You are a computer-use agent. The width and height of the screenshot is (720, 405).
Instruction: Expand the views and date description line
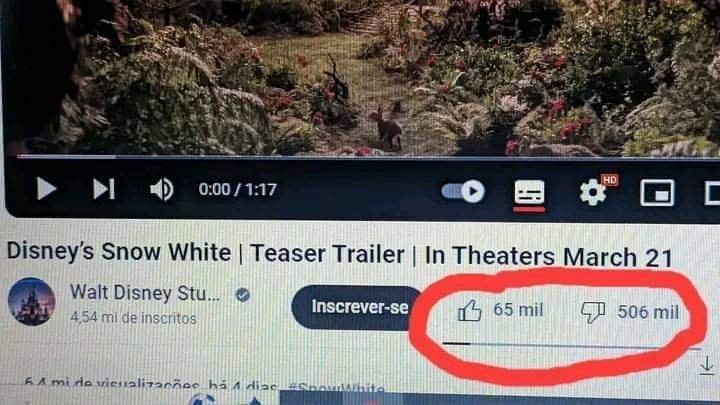(x=151, y=385)
